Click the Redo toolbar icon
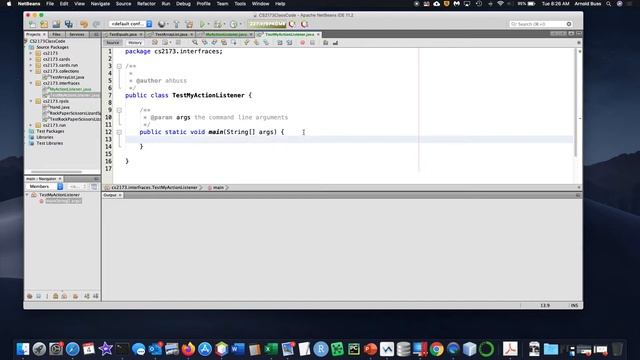Viewport: 640px width, 360px height. 96,24
